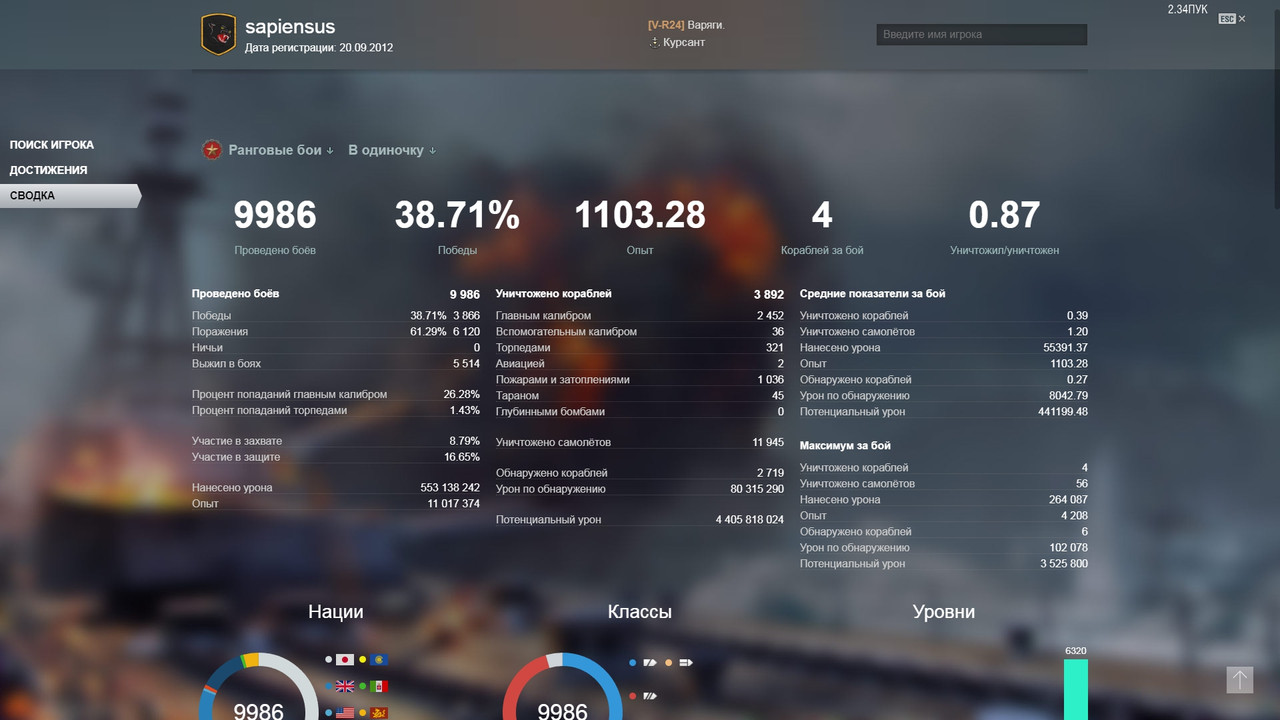Select the Japan flag in nations legend
The height and width of the screenshot is (720, 1280).
pyautogui.click(x=345, y=660)
